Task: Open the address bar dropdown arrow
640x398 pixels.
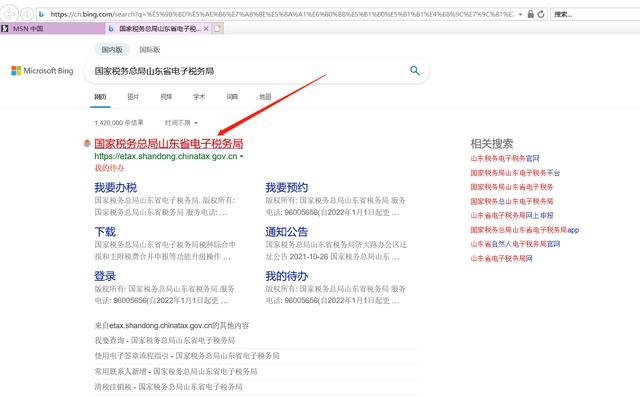Action: 520,14
